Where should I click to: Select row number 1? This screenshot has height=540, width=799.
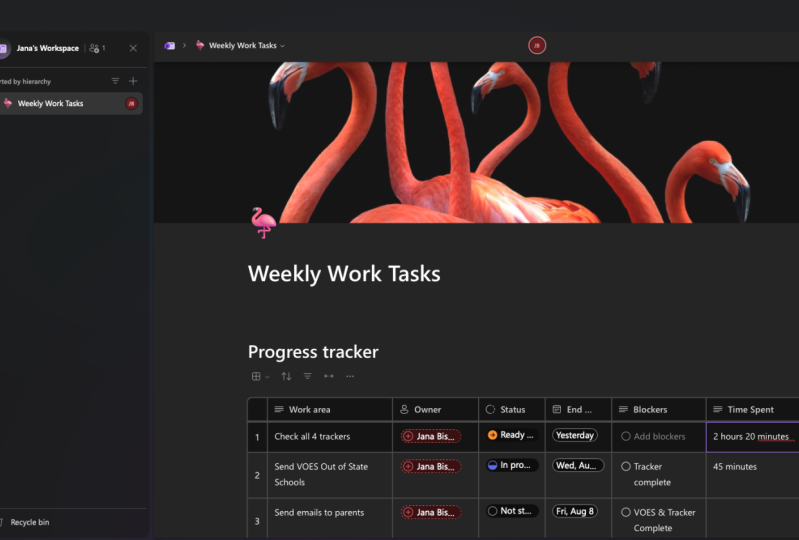[x=257, y=437]
